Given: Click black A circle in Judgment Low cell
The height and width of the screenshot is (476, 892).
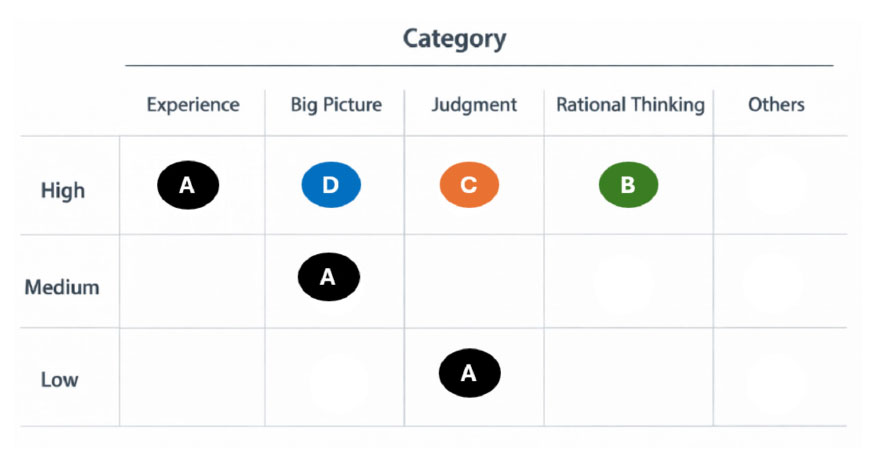Looking at the screenshot, I should point(470,373).
